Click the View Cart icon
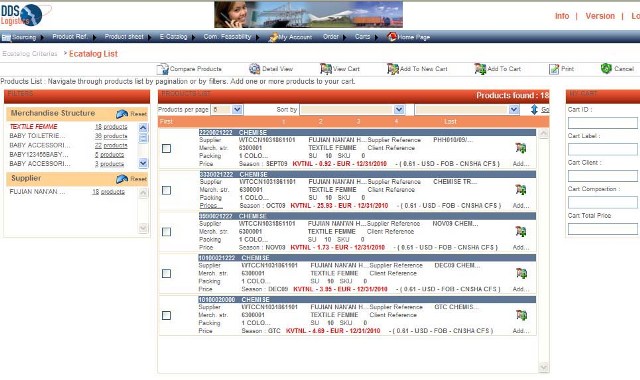640x380 pixels. coord(326,69)
